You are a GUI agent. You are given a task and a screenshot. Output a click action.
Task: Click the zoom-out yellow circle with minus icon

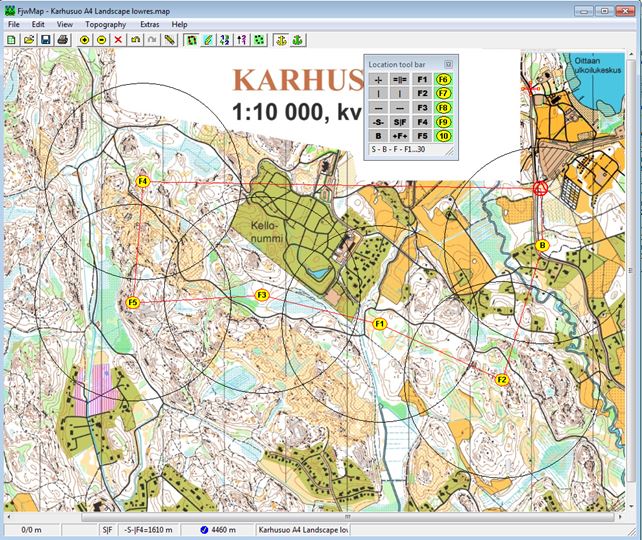(102, 40)
